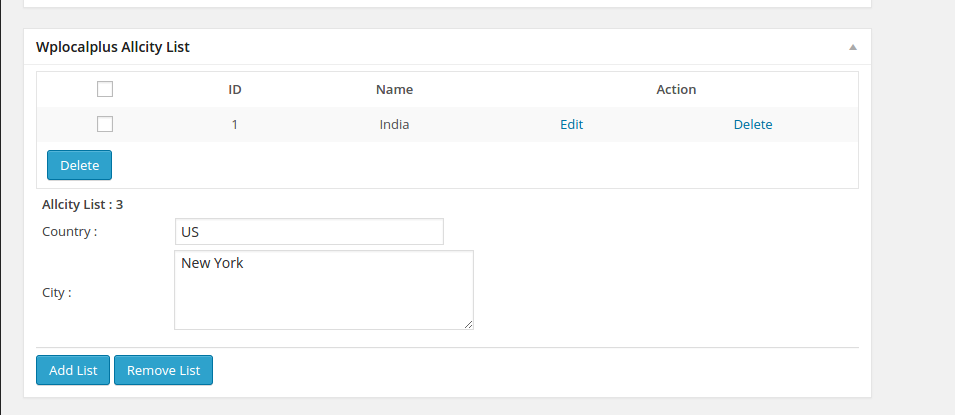
Task: Click the Add List button
Action: [73, 370]
